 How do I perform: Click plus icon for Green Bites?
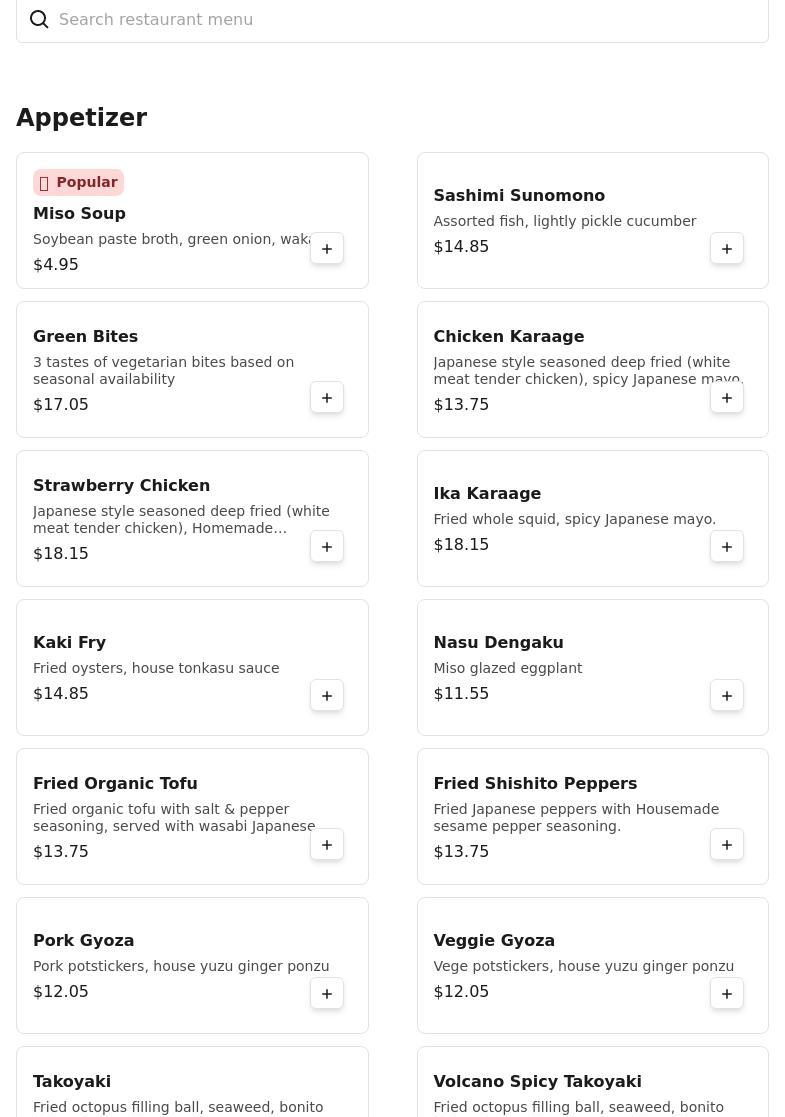pos(327,398)
